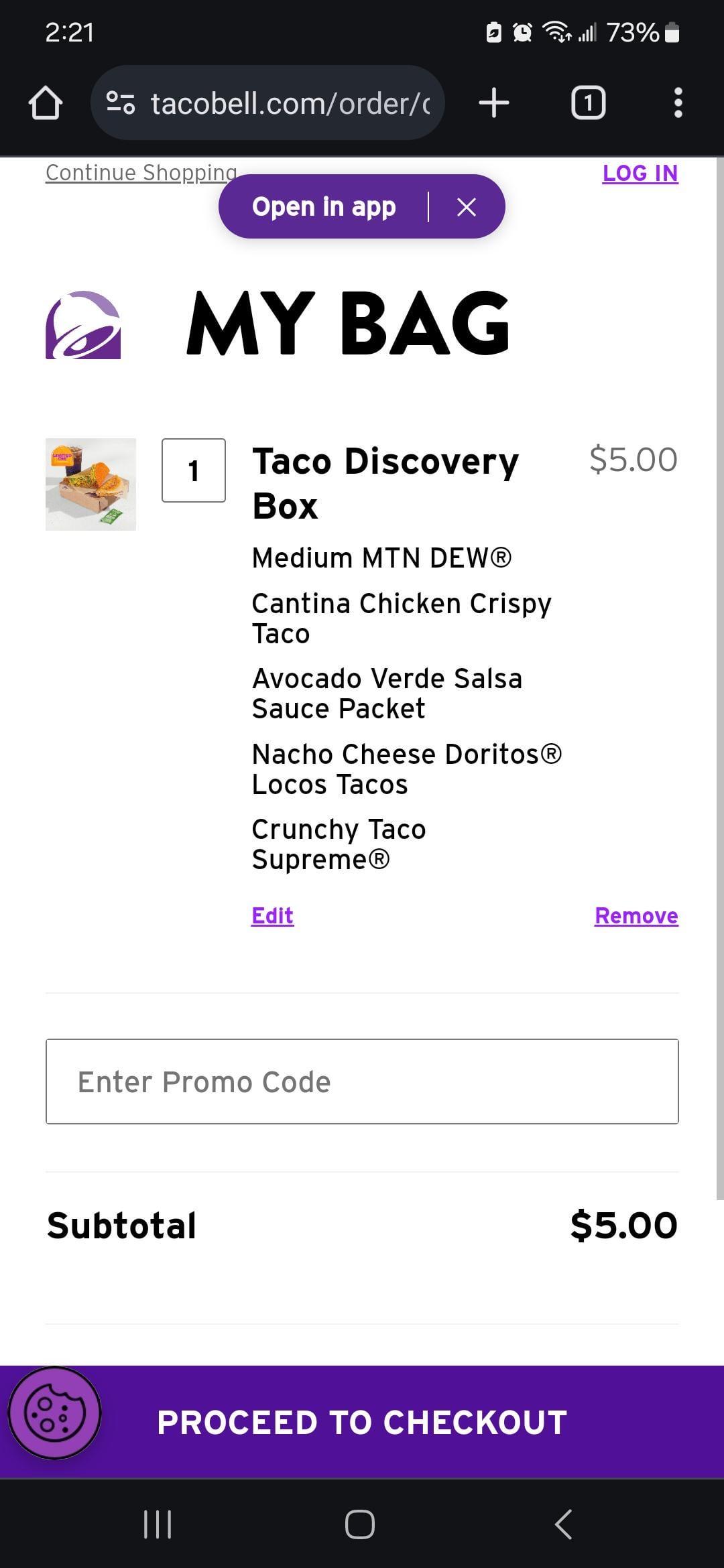This screenshot has width=724, height=1568.
Task: Edit the Taco Discovery Box
Action: tap(272, 915)
